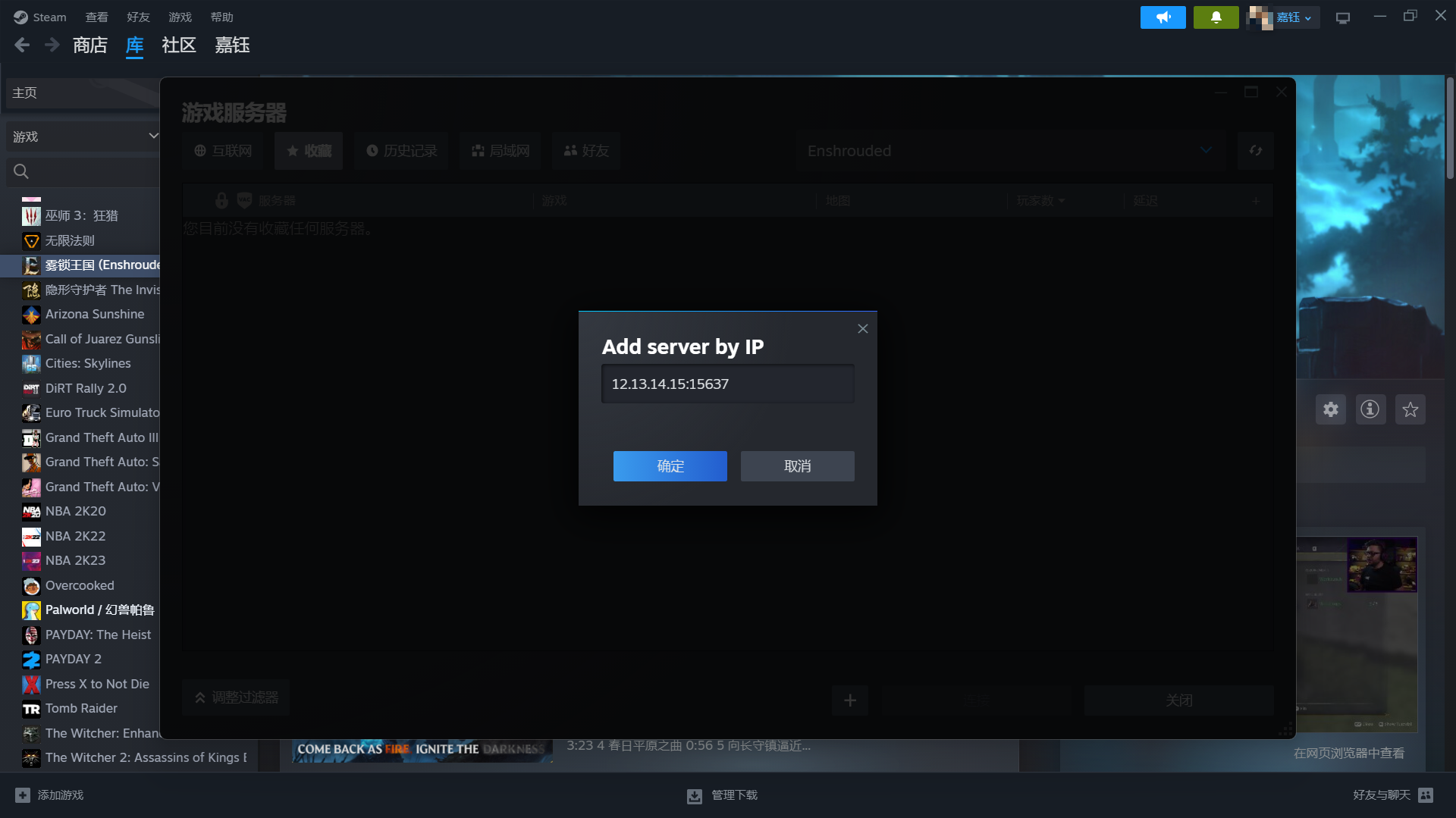Select Press X to Not Die
Screen dimensions: 1456x818
97,684
